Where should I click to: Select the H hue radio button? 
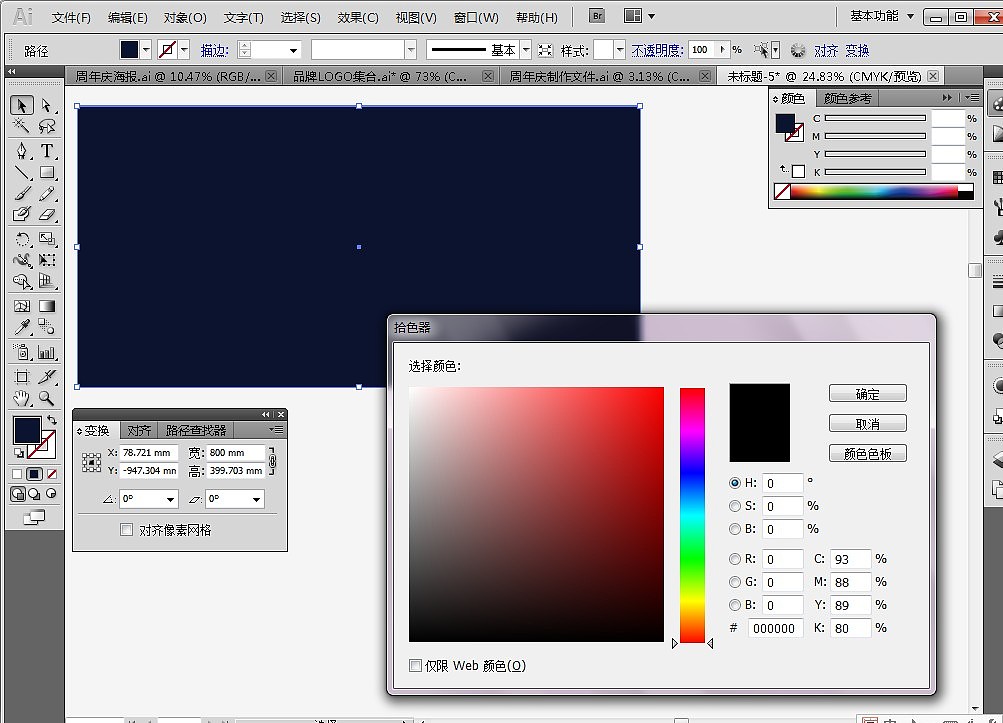point(734,483)
